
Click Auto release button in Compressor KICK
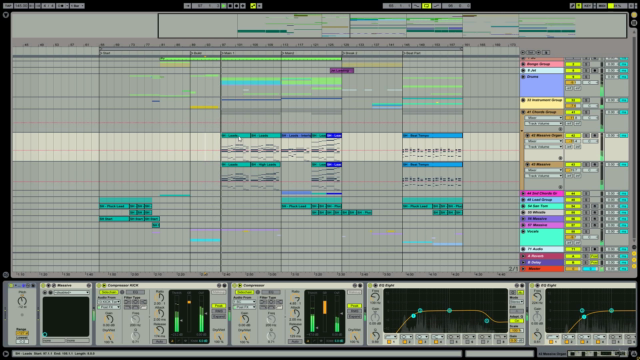click(x=160, y=341)
